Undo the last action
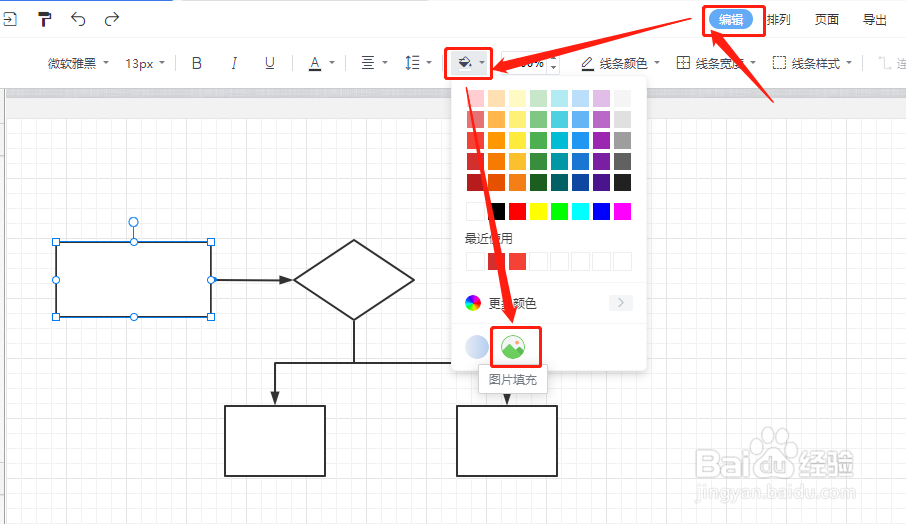Viewport: 906px width, 524px height. pos(78,20)
